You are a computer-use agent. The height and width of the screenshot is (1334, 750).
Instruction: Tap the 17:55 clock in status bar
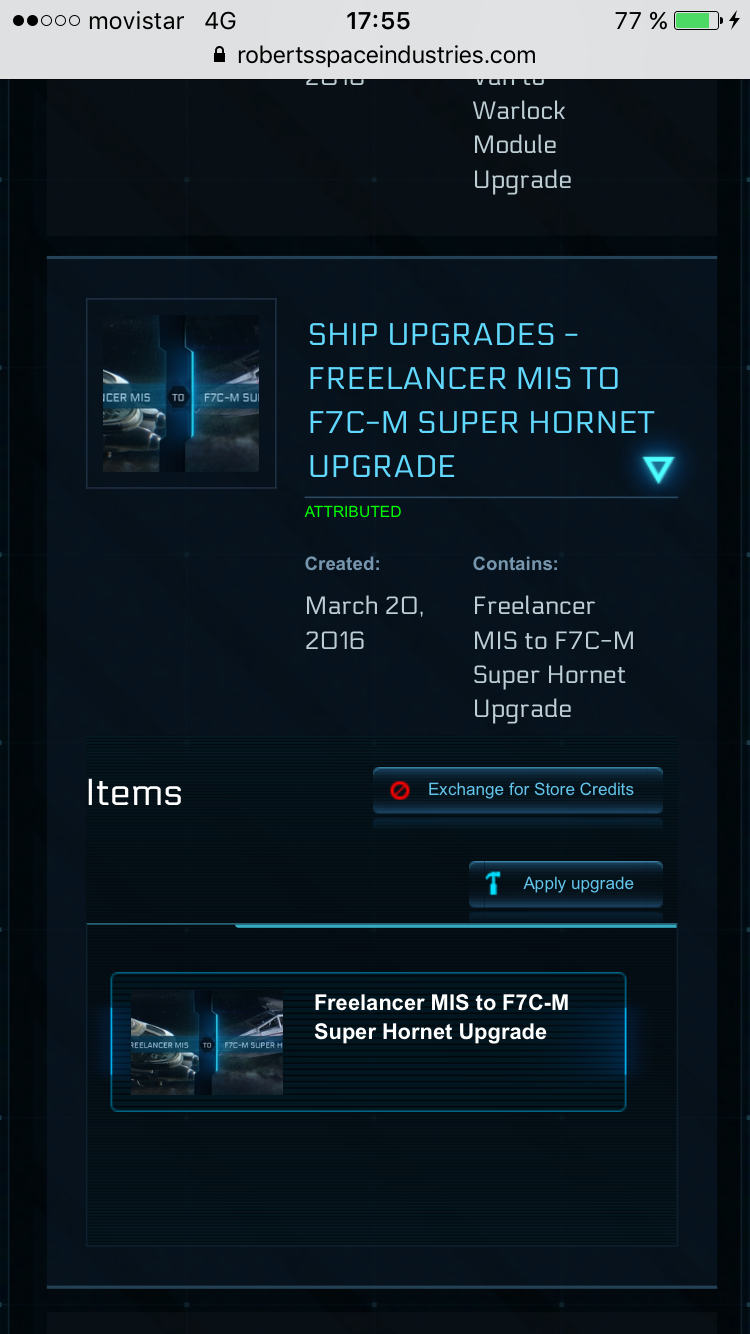(x=378, y=21)
